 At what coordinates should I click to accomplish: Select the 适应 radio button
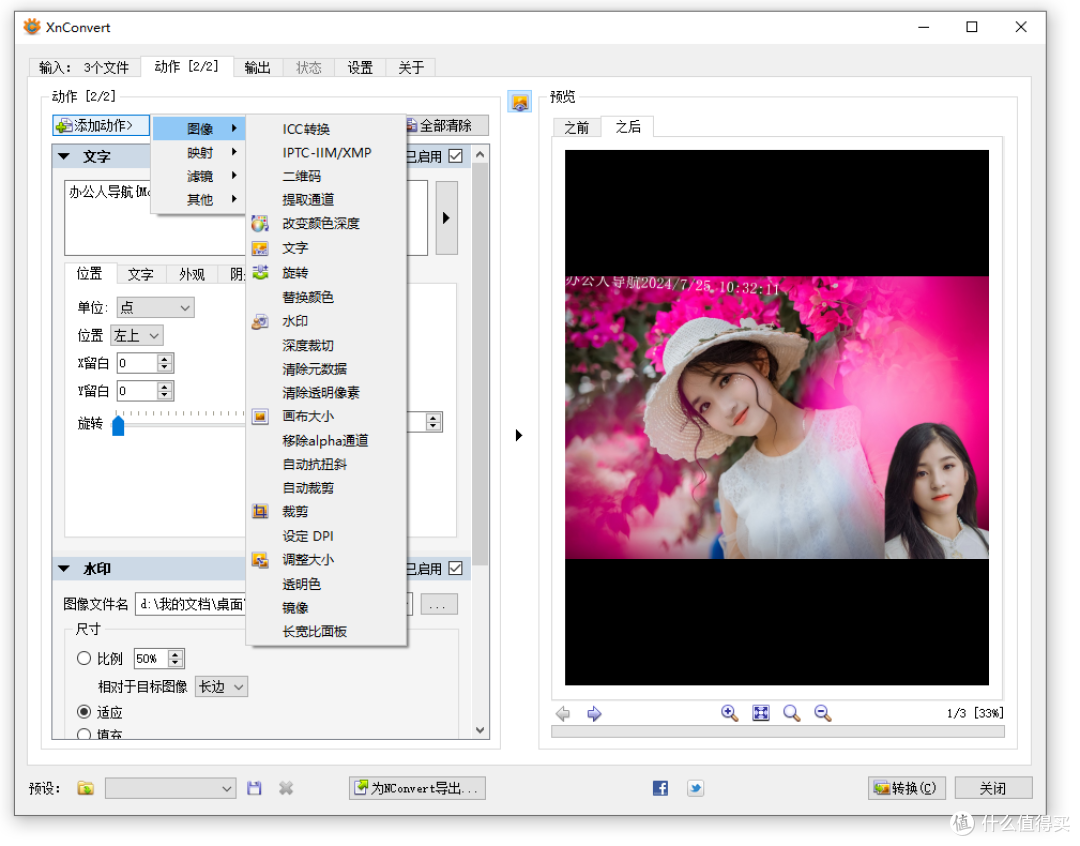click(84, 712)
